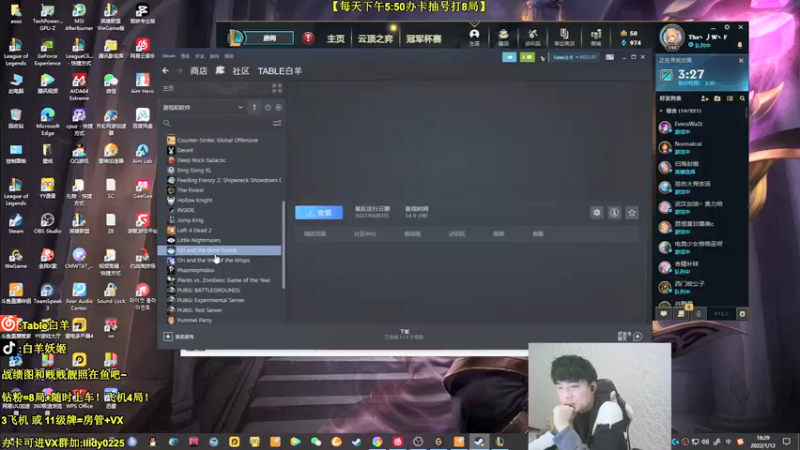Select Ding Dong XL in library
The width and height of the screenshot is (800, 450).
(x=194, y=170)
